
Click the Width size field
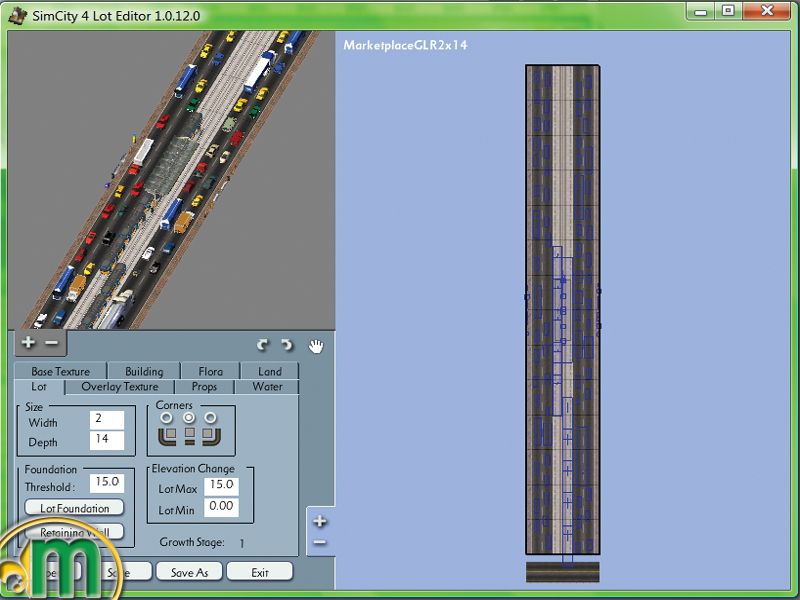(107, 420)
